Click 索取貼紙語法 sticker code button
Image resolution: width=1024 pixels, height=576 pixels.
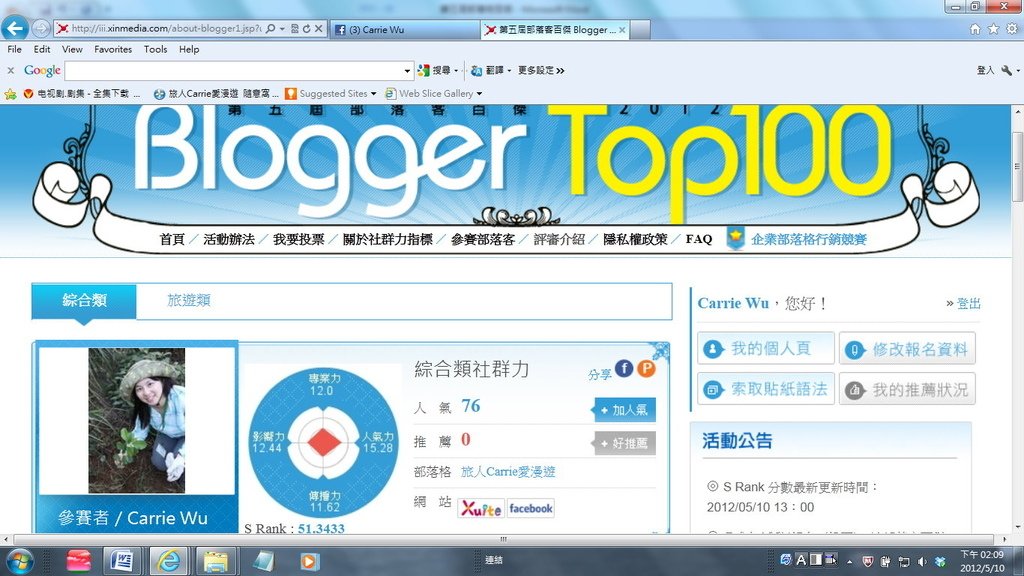[765, 389]
